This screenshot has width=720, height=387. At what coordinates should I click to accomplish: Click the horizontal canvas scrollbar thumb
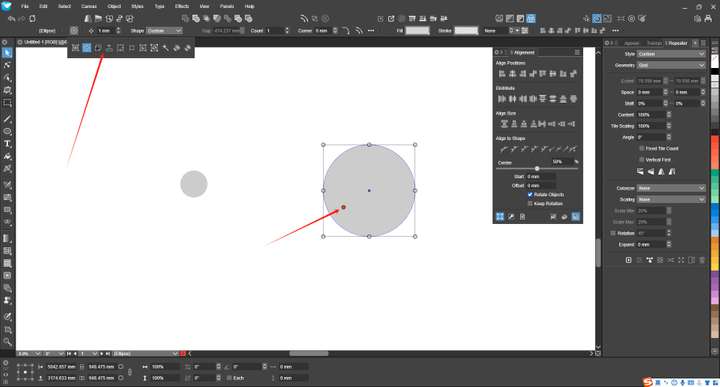coord(309,353)
